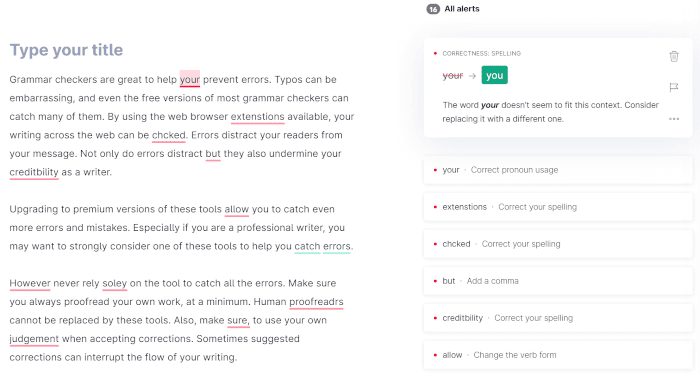Open the three-dot menu on spelling card

point(674,119)
